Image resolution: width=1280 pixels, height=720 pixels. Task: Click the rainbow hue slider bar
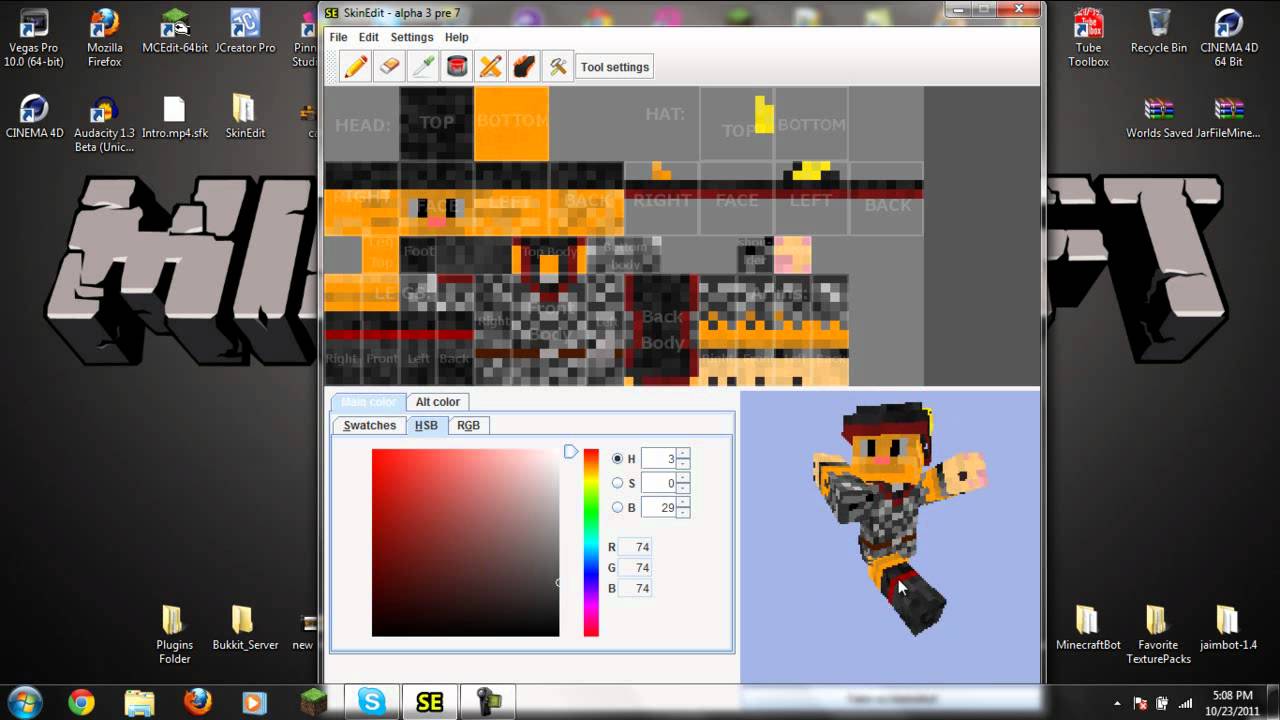coord(591,542)
